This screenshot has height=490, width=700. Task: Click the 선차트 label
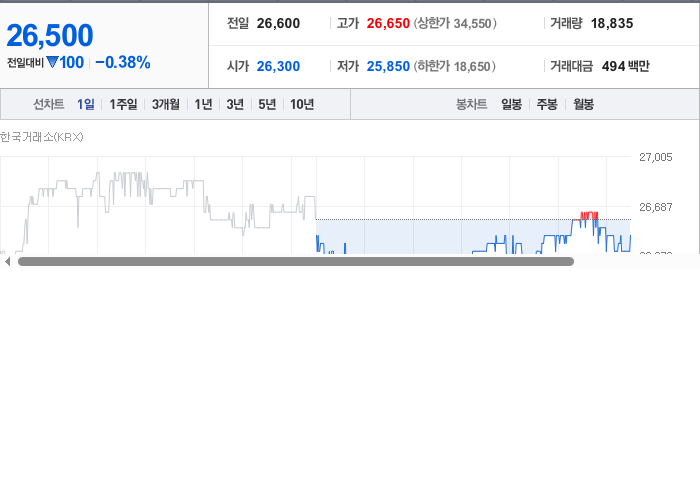(x=49, y=104)
